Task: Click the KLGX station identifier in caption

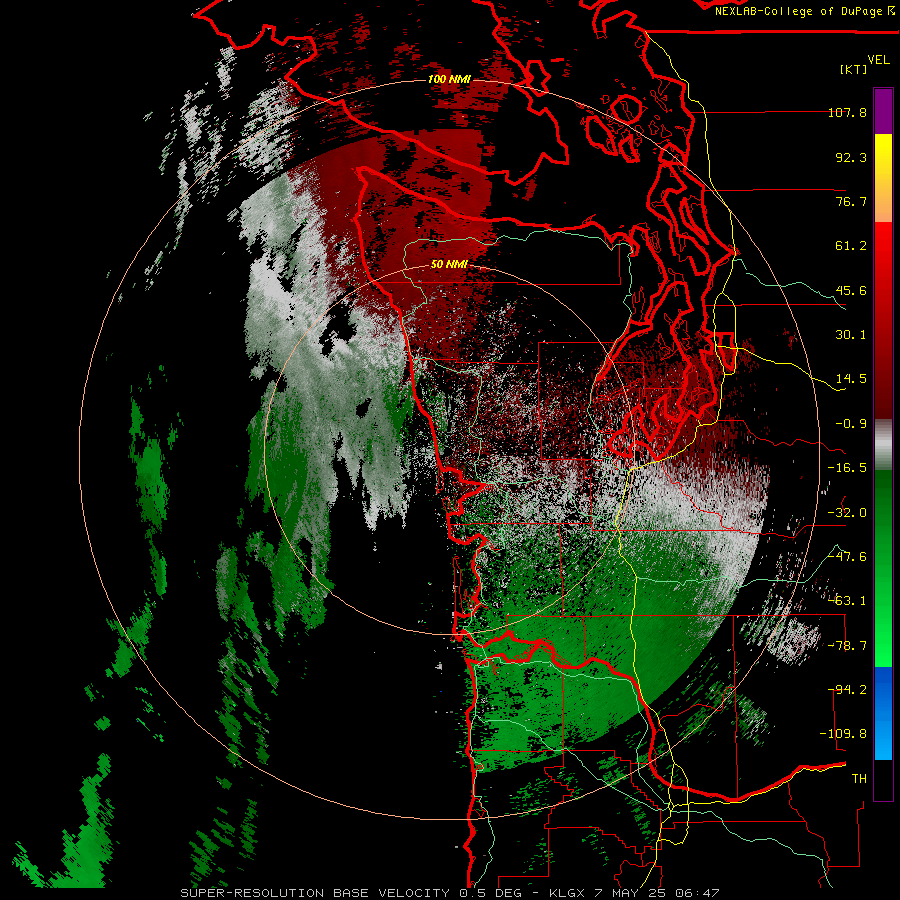Action: click(568, 893)
